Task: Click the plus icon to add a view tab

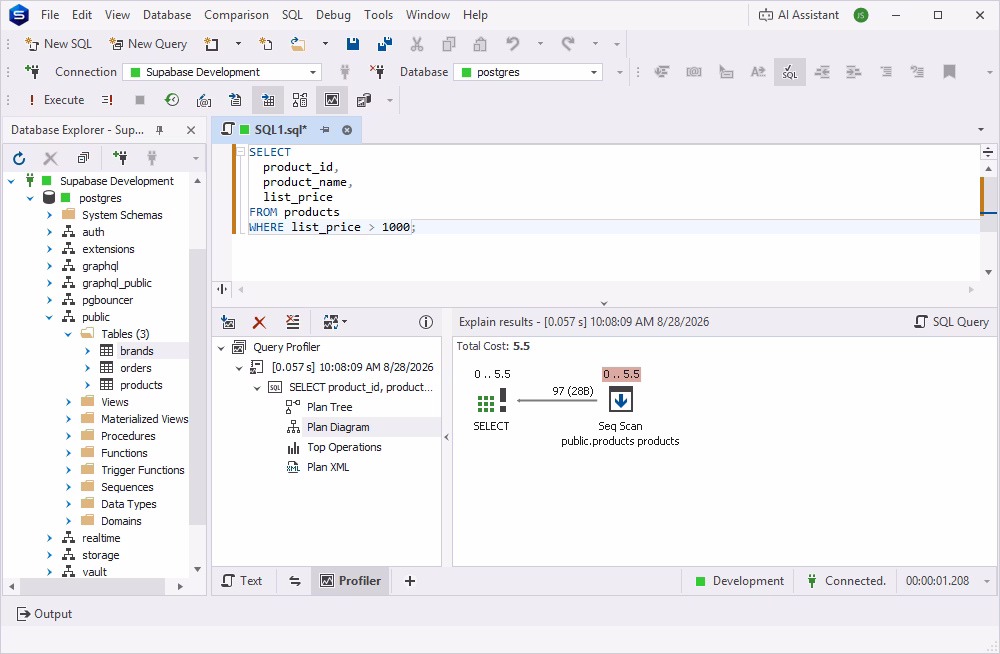Action: [410, 581]
